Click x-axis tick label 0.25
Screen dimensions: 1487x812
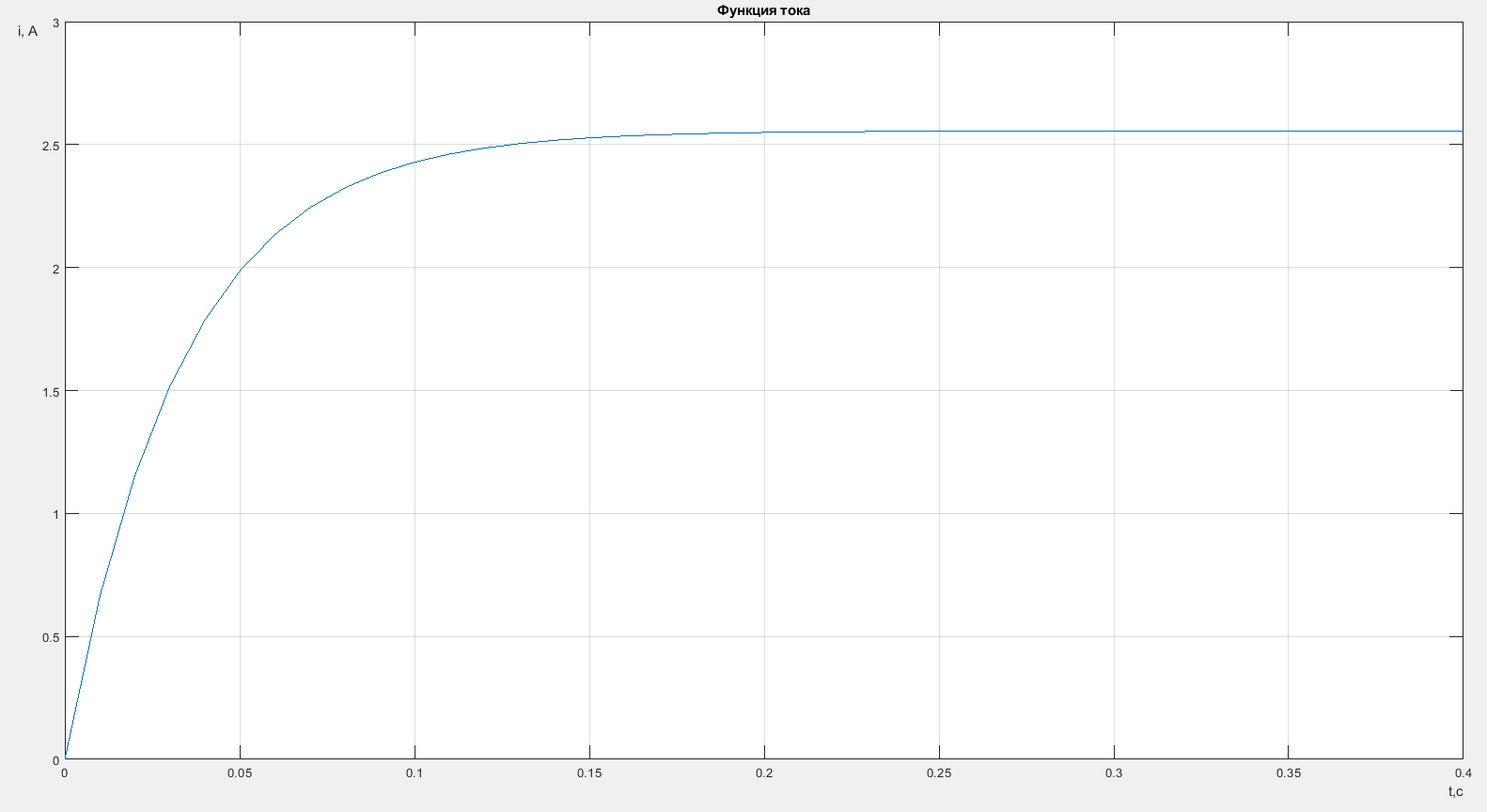pos(939,773)
